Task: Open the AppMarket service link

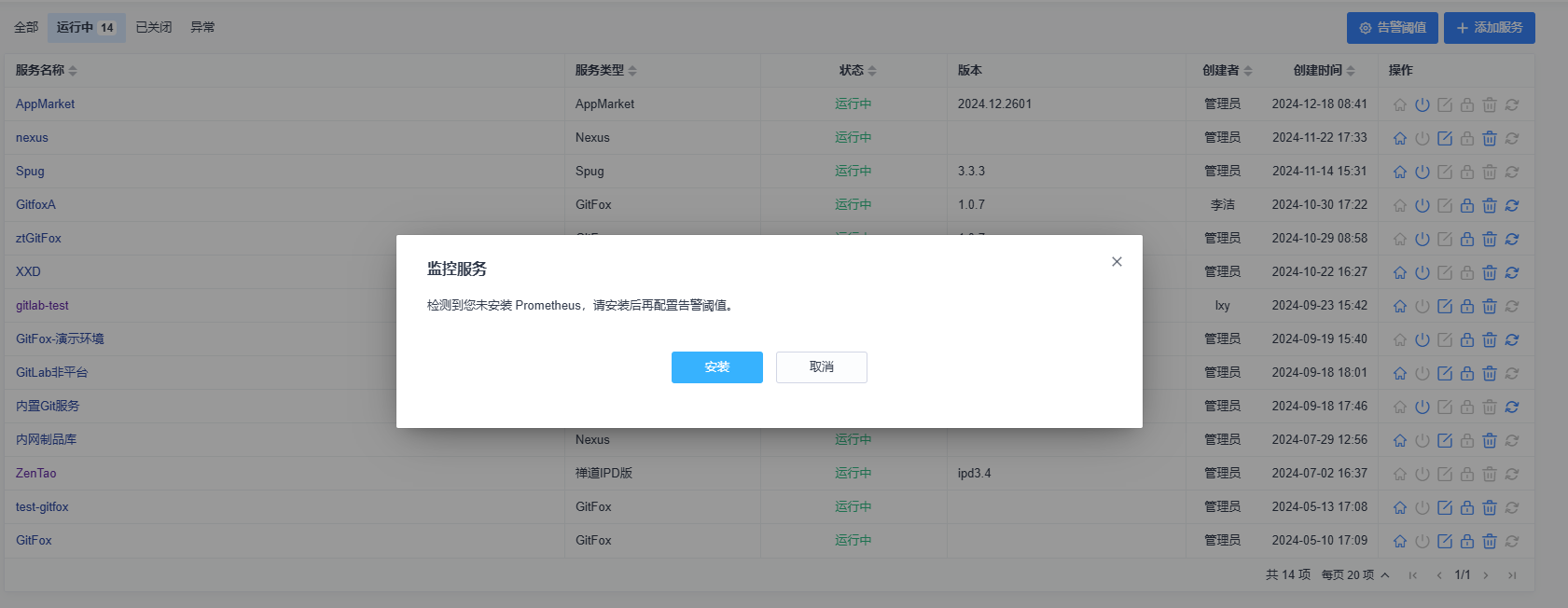Action: [45, 104]
